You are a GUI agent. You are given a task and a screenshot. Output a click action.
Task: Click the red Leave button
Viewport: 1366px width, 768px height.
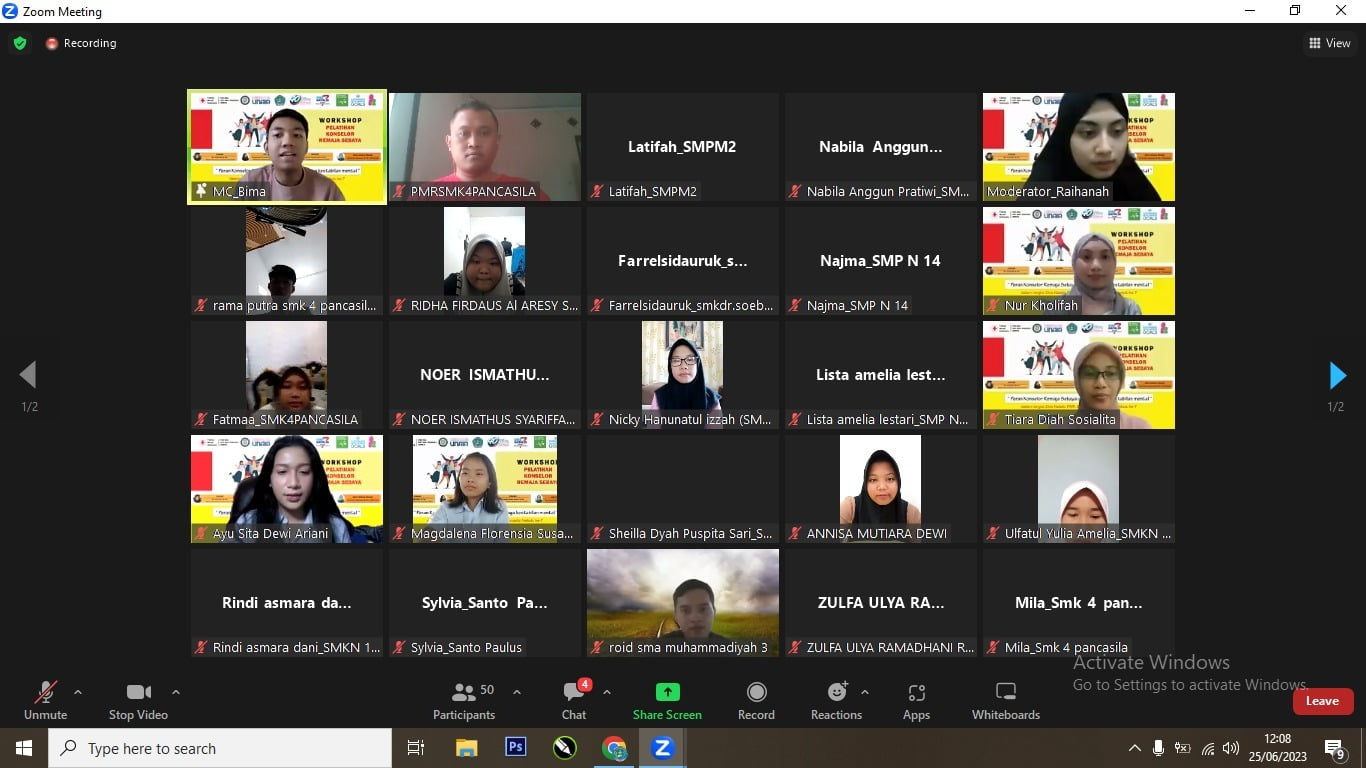pyautogui.click(x=1322, y=701)
